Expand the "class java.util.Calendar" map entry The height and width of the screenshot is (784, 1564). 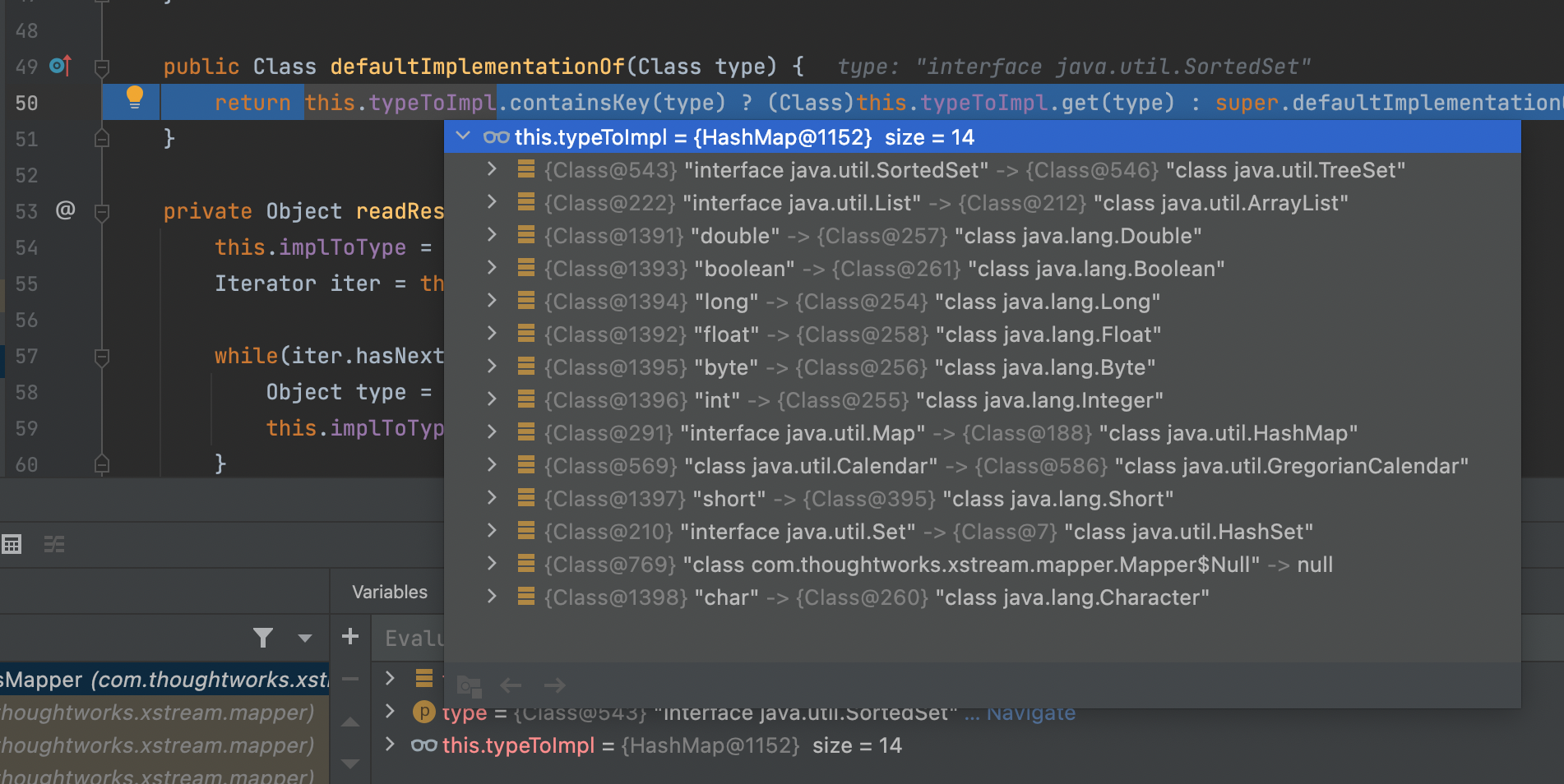[x=492, y=465]
